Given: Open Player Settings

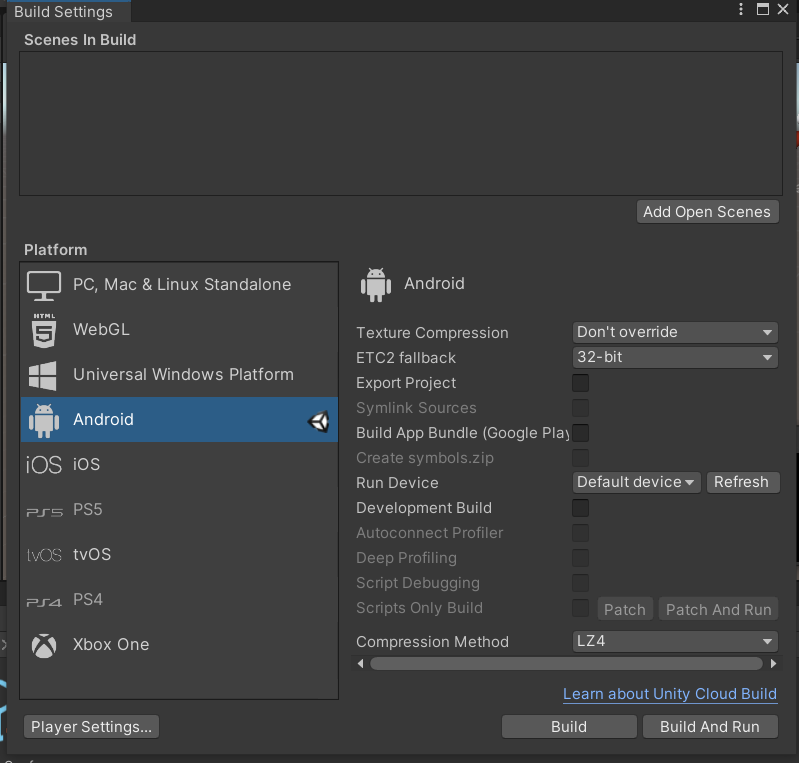Looking at the screenshot, I should (92, 727).
